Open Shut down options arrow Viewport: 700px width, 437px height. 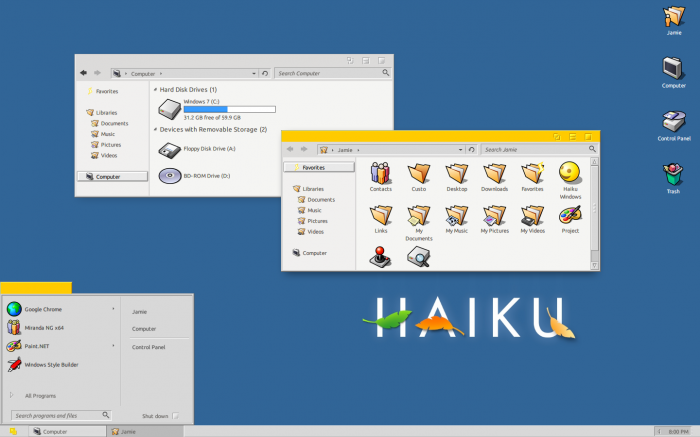pyautogui.click(x=175, y=416)
